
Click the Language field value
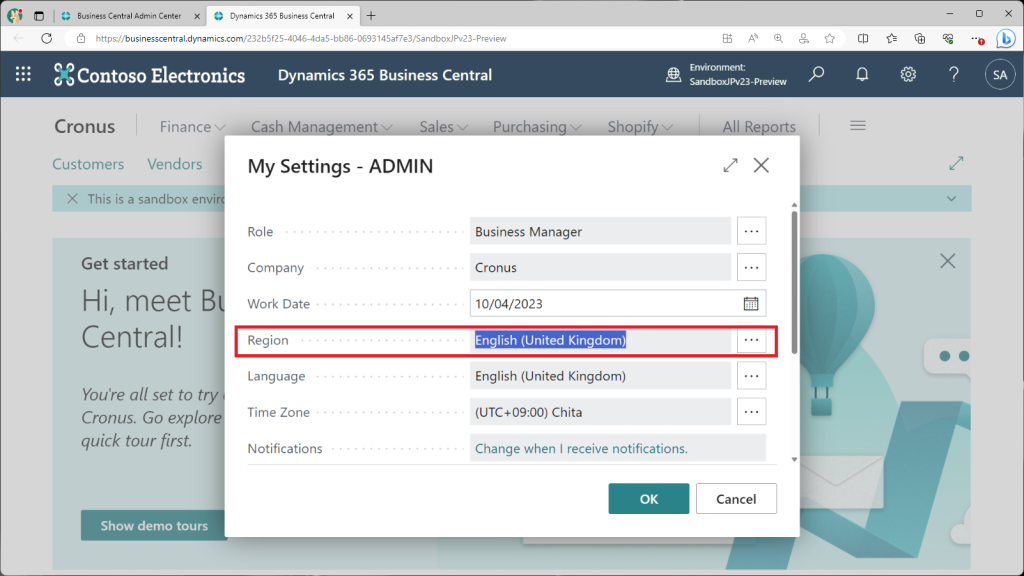pyautogui.click(x=600, y=376)
